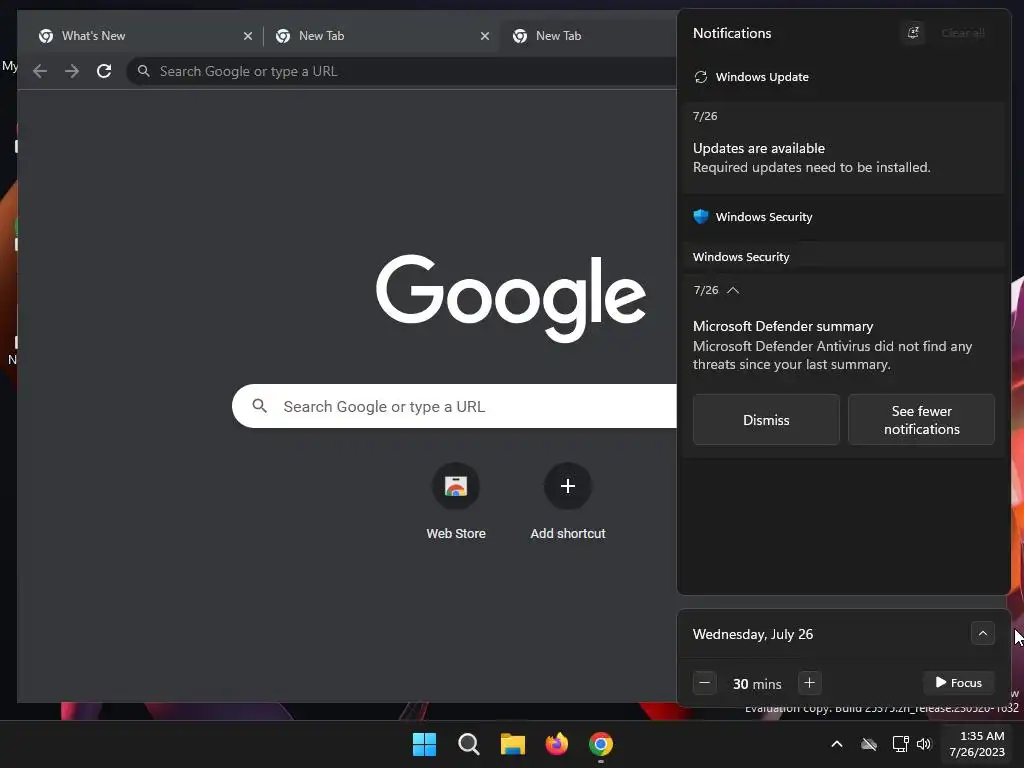
Task: Open the volume tray icon
Action: coord(923,744)
